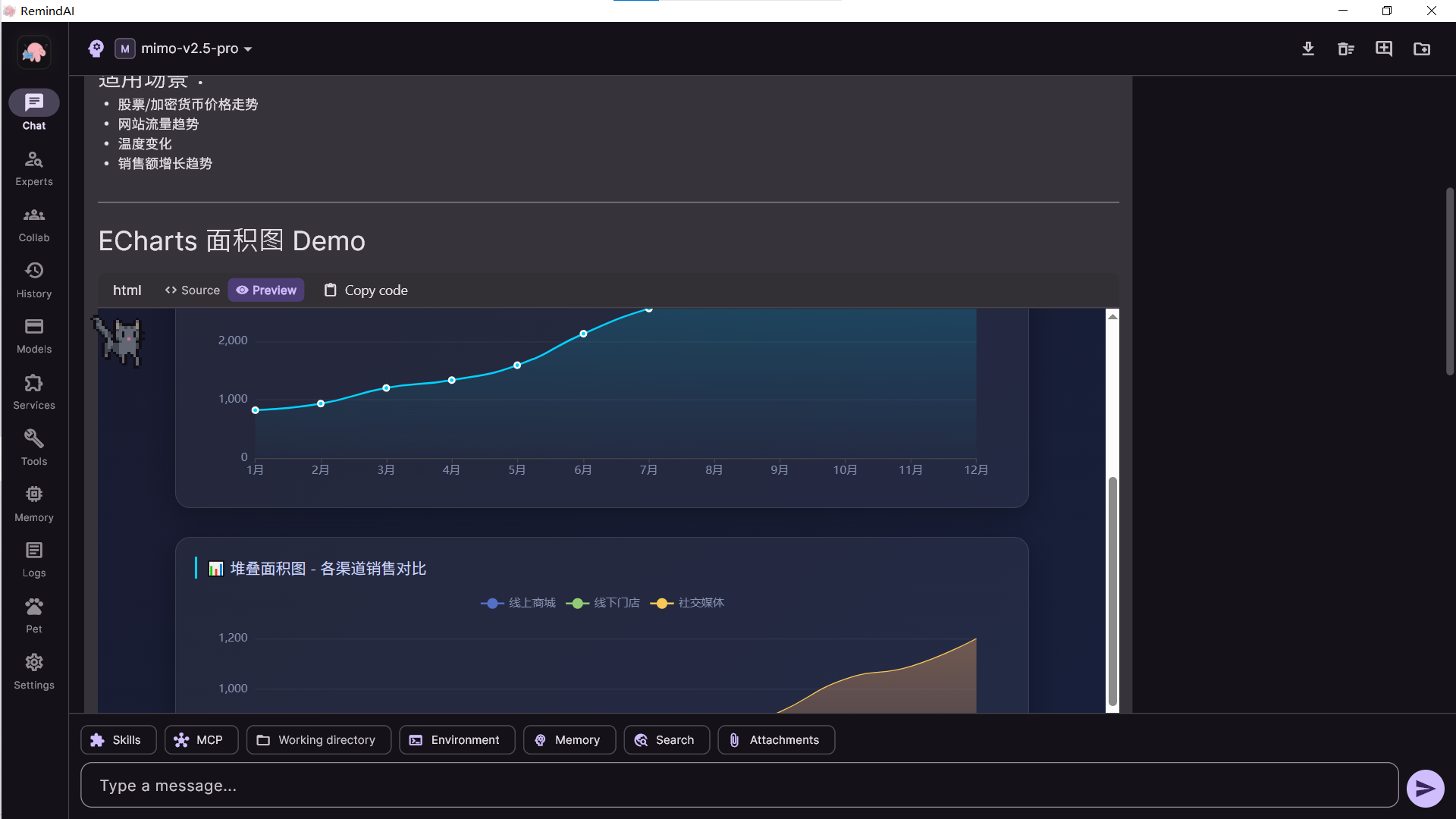The width and height of the screenshot is (1456, 819).
Task: Toggle the 线上商城 legend series
Action: pos(519,603)
